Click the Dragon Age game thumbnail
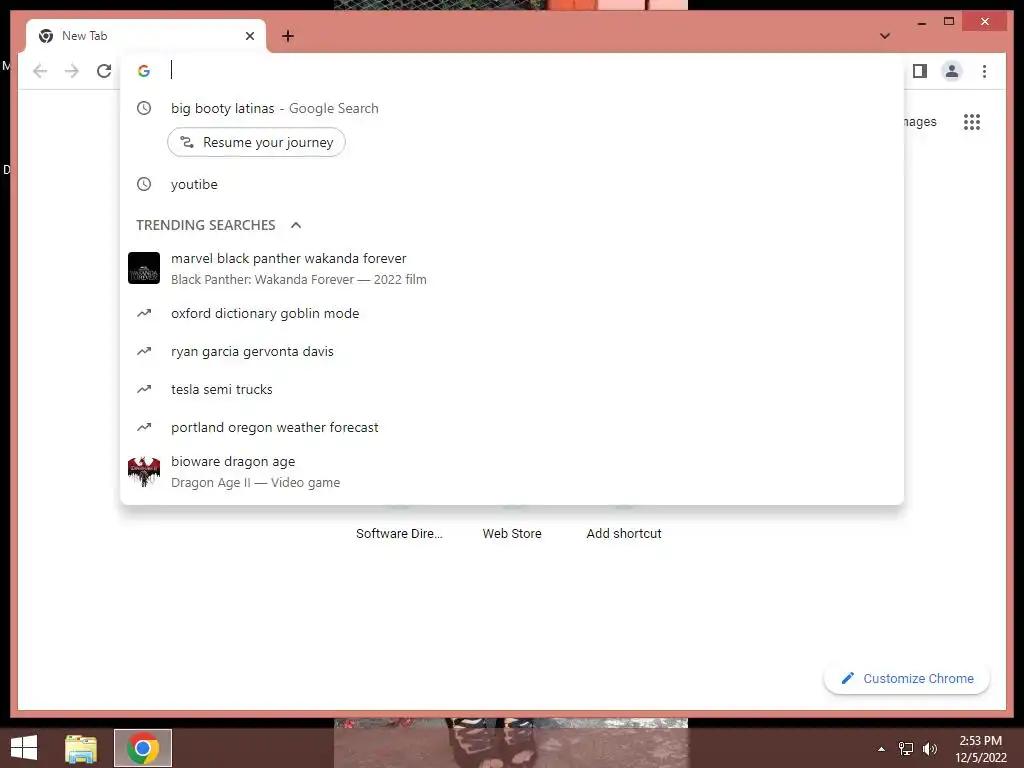This screenshot has height=768, width=1024. pyautogui.click(x=144, y=472)
